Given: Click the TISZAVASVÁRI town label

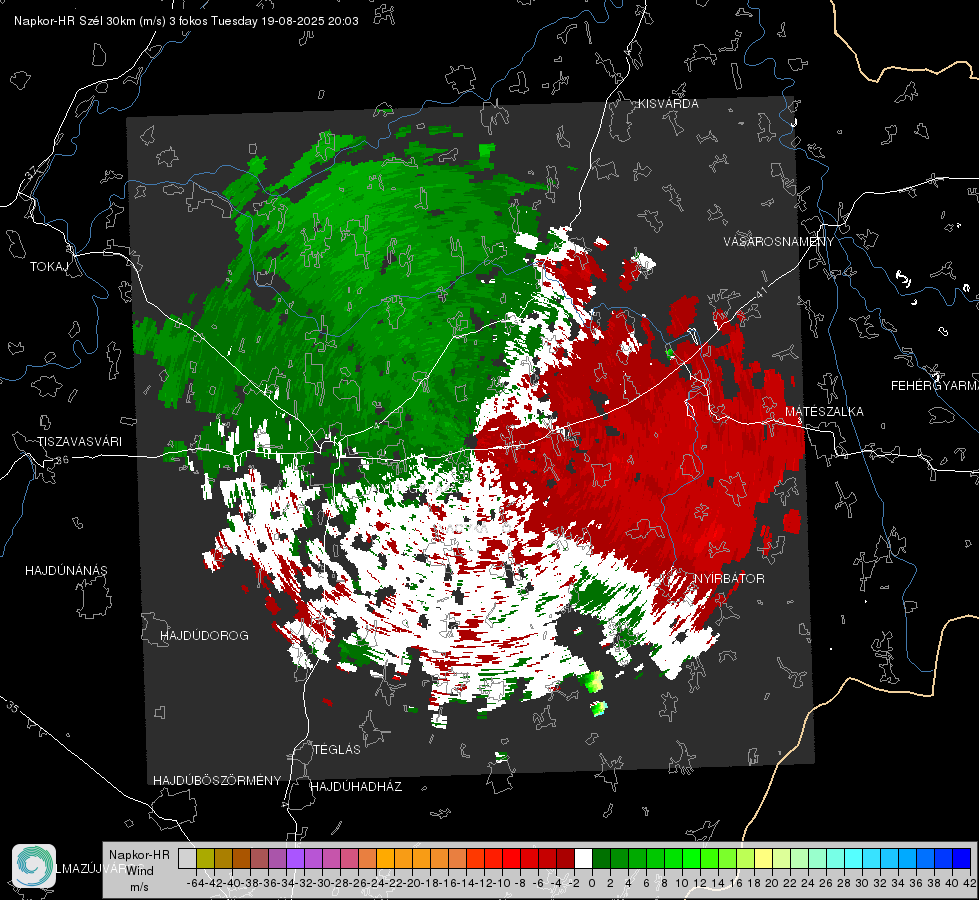Looking at the screenshot, I should pos(79,442).
